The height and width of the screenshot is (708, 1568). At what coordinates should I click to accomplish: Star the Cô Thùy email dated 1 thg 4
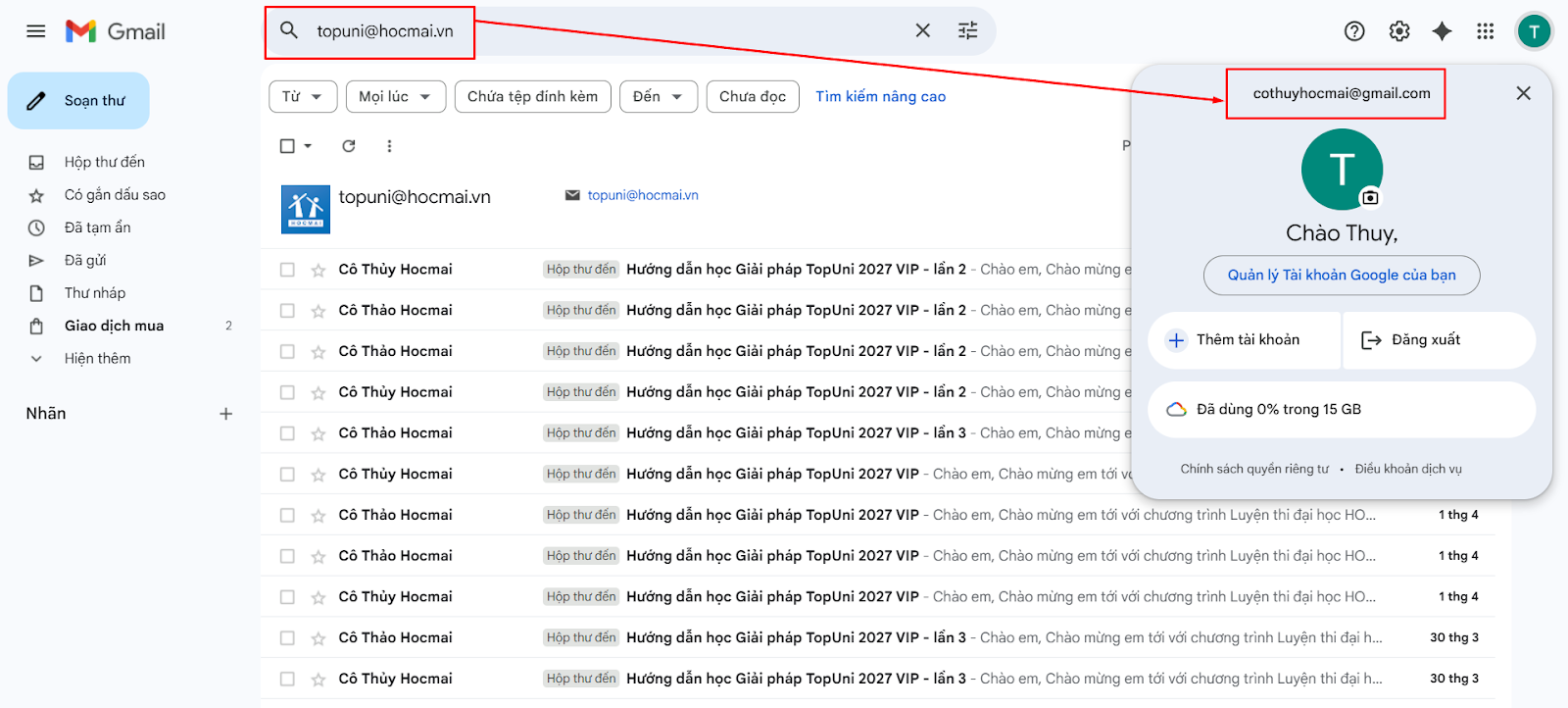[318, 596]
